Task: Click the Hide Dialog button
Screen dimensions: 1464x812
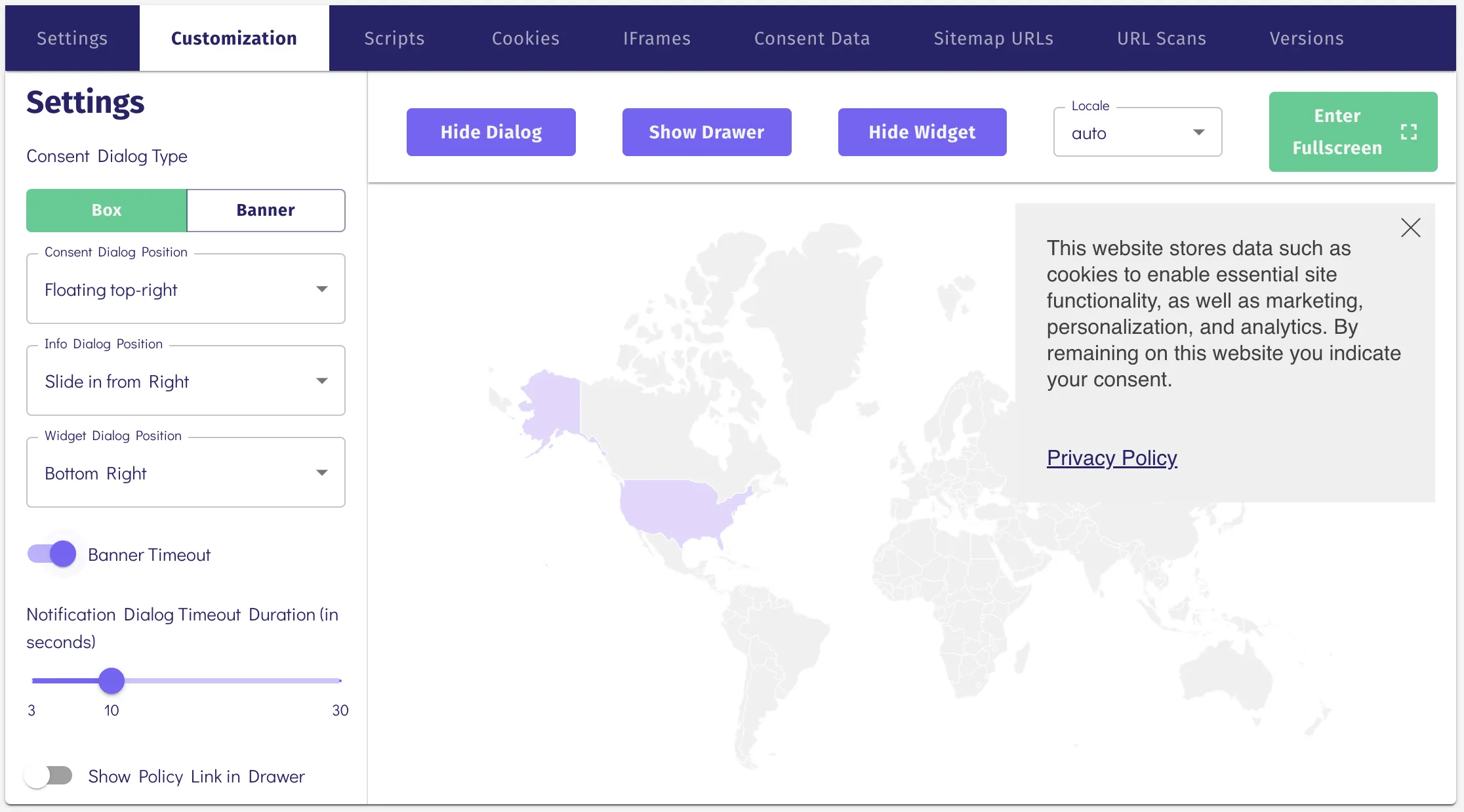Action: click(x=491, y=132)
